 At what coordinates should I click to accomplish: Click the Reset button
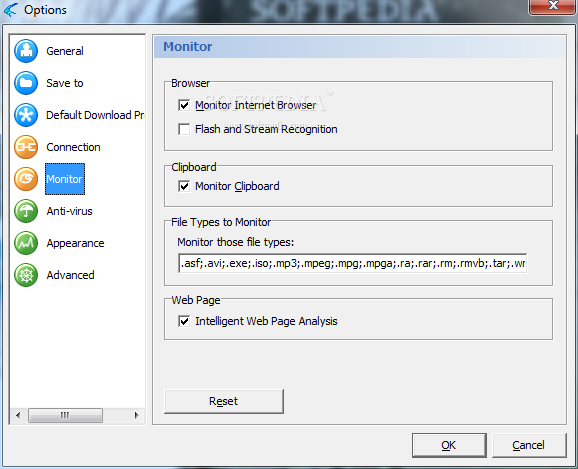[224, 401]
